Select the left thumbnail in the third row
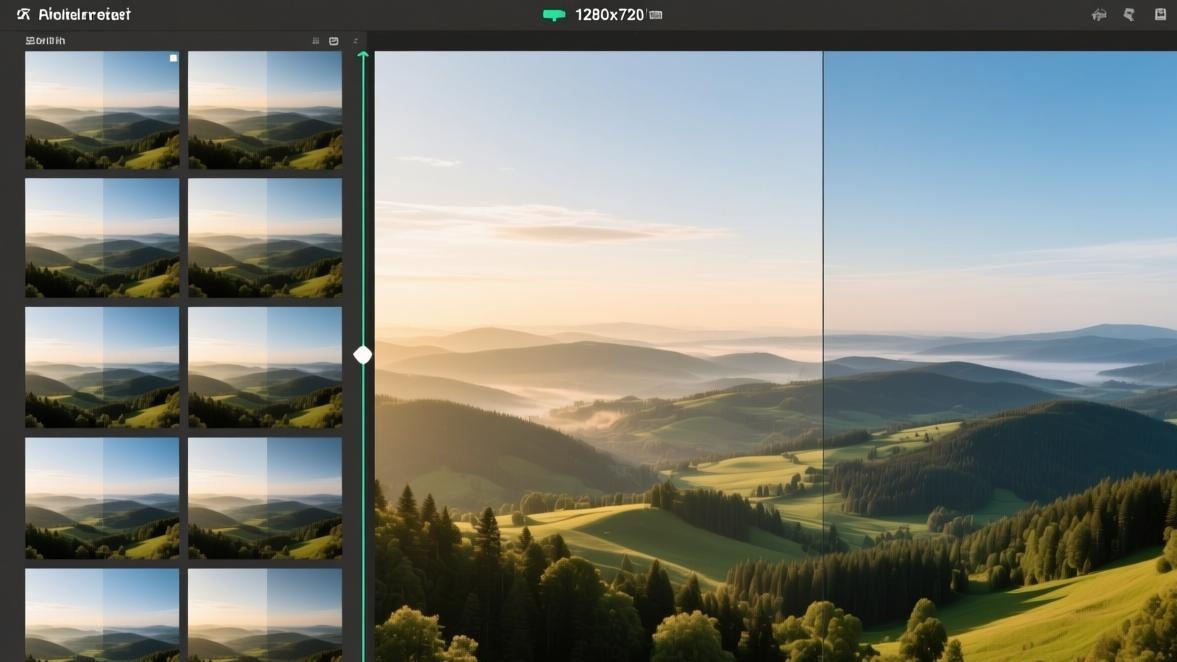 [102, 367]
